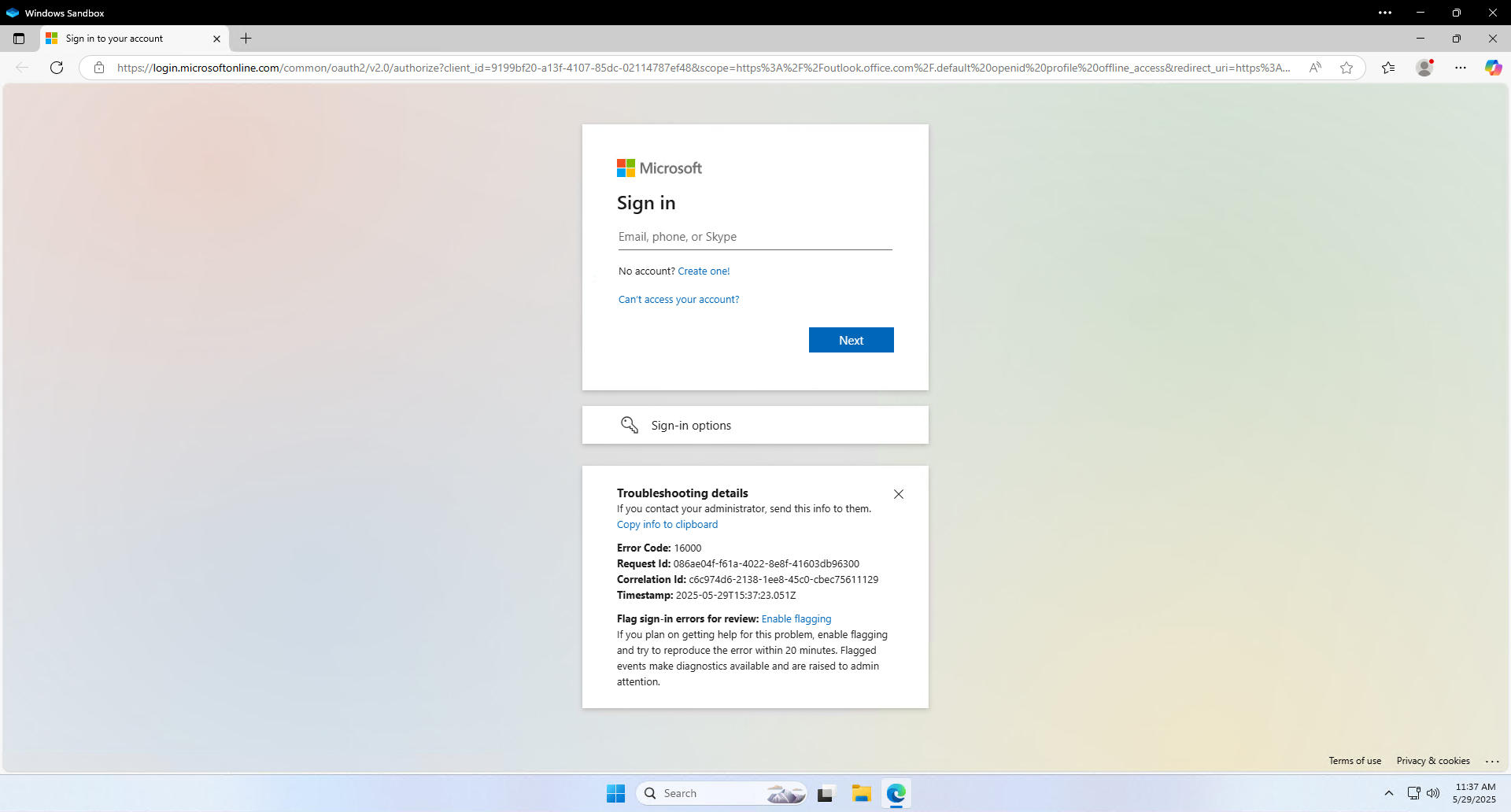Click 'Copy info to clipboard' link

667,525
